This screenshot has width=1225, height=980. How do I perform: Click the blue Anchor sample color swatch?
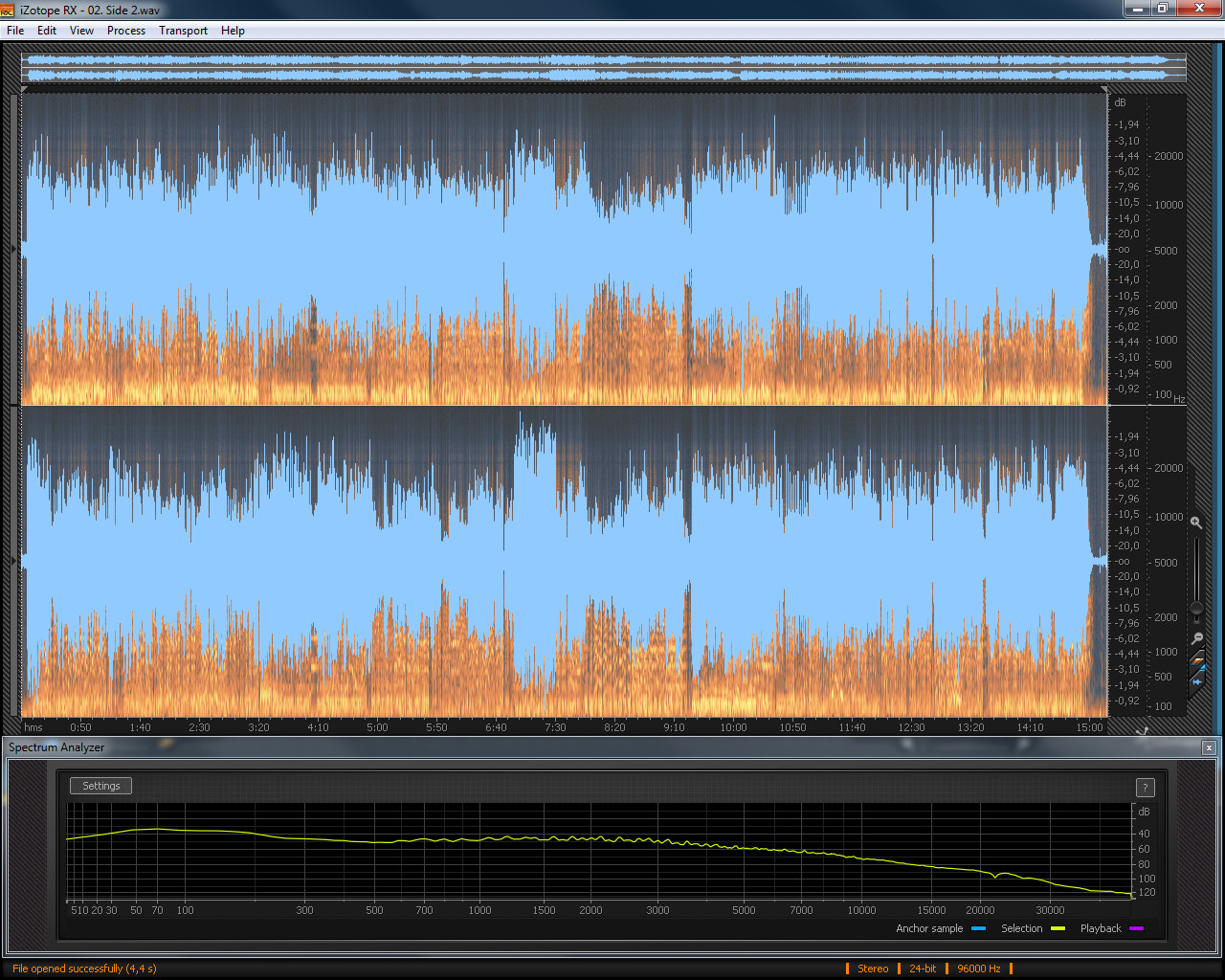pyautogui.click(x=978, y=928)
